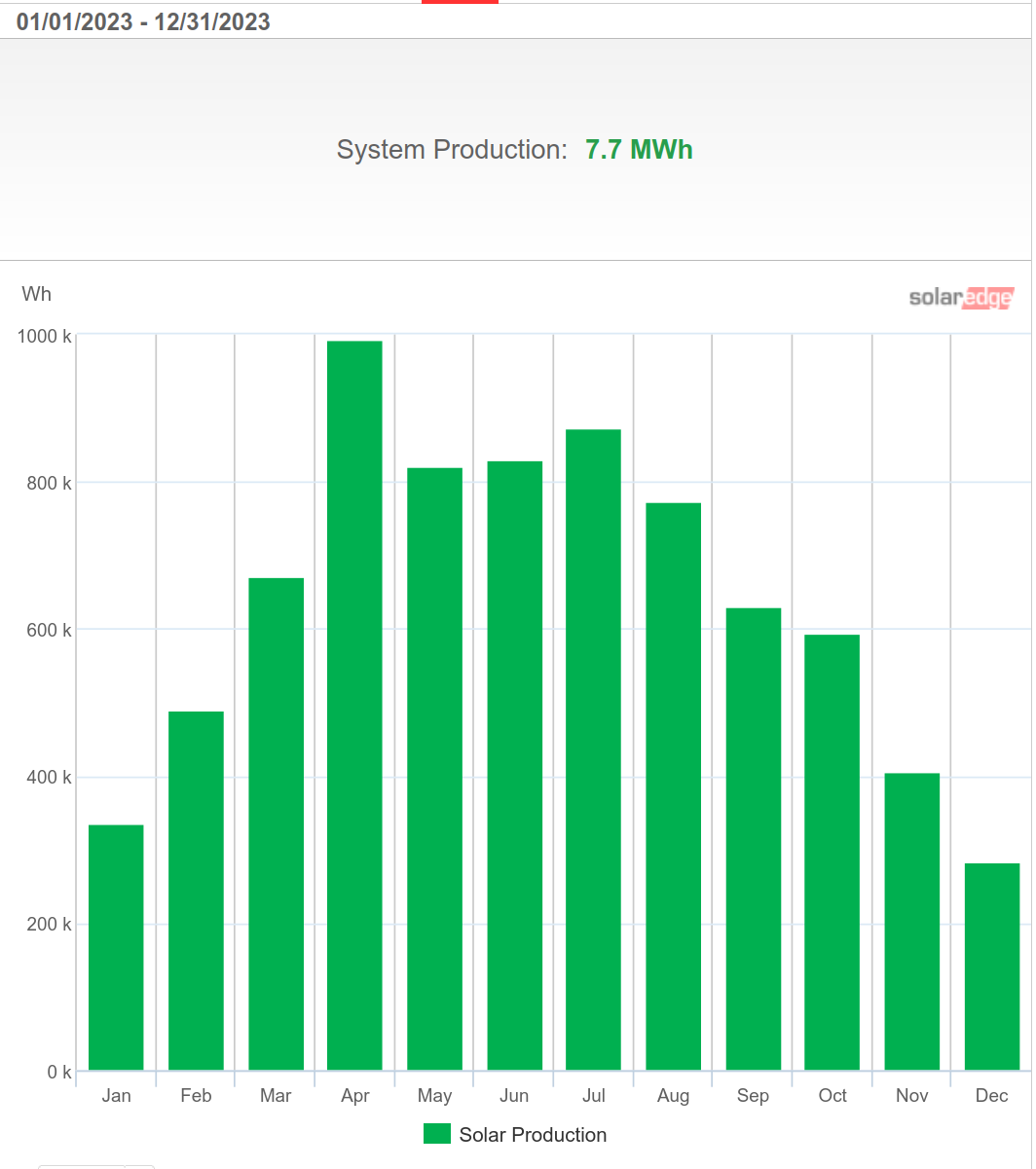Image resolution: width=1036 pixels, height=1169 pixels.
Task: Select the tallest bar for April
Action: click(x=354, y=706)
